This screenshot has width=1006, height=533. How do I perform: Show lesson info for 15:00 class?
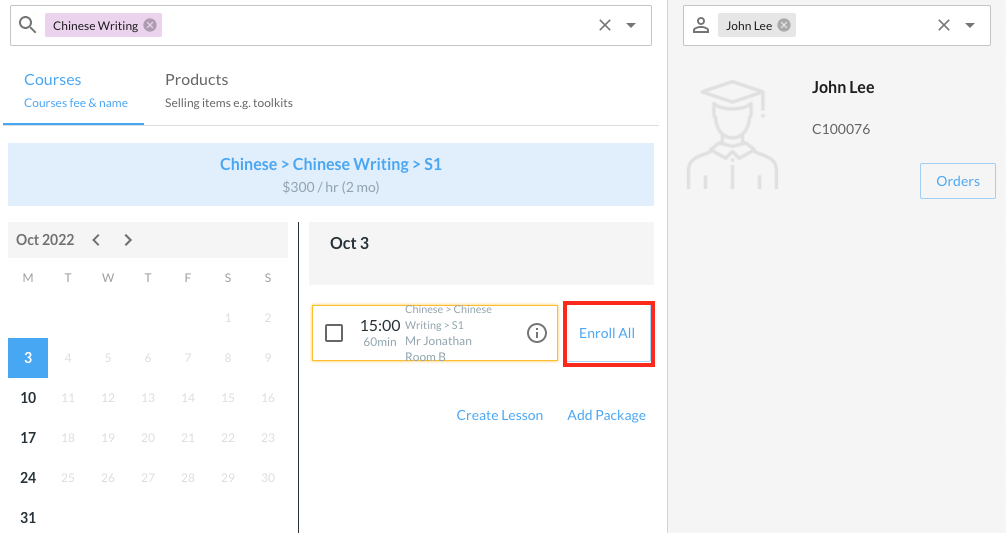tap(537, 333)
